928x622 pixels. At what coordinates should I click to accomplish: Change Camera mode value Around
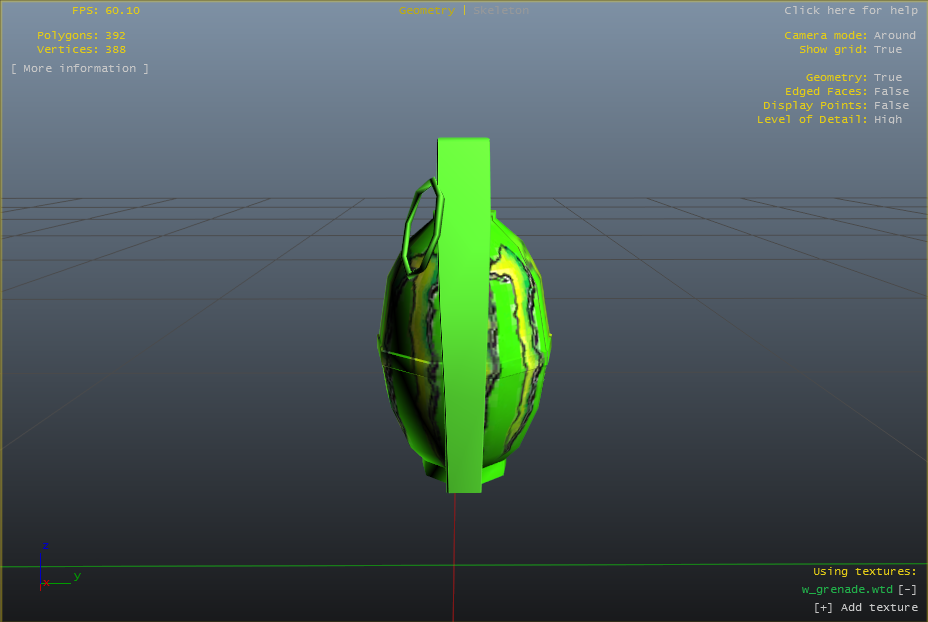click(894, 36)
